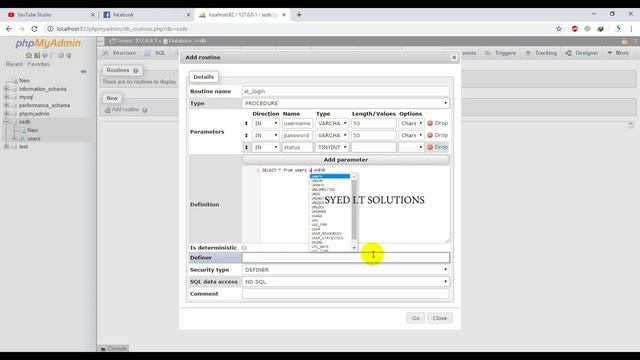Click the autocomplete list scrollbar
The width and height of the screenshot is (640, 360).
click(354, 209)
